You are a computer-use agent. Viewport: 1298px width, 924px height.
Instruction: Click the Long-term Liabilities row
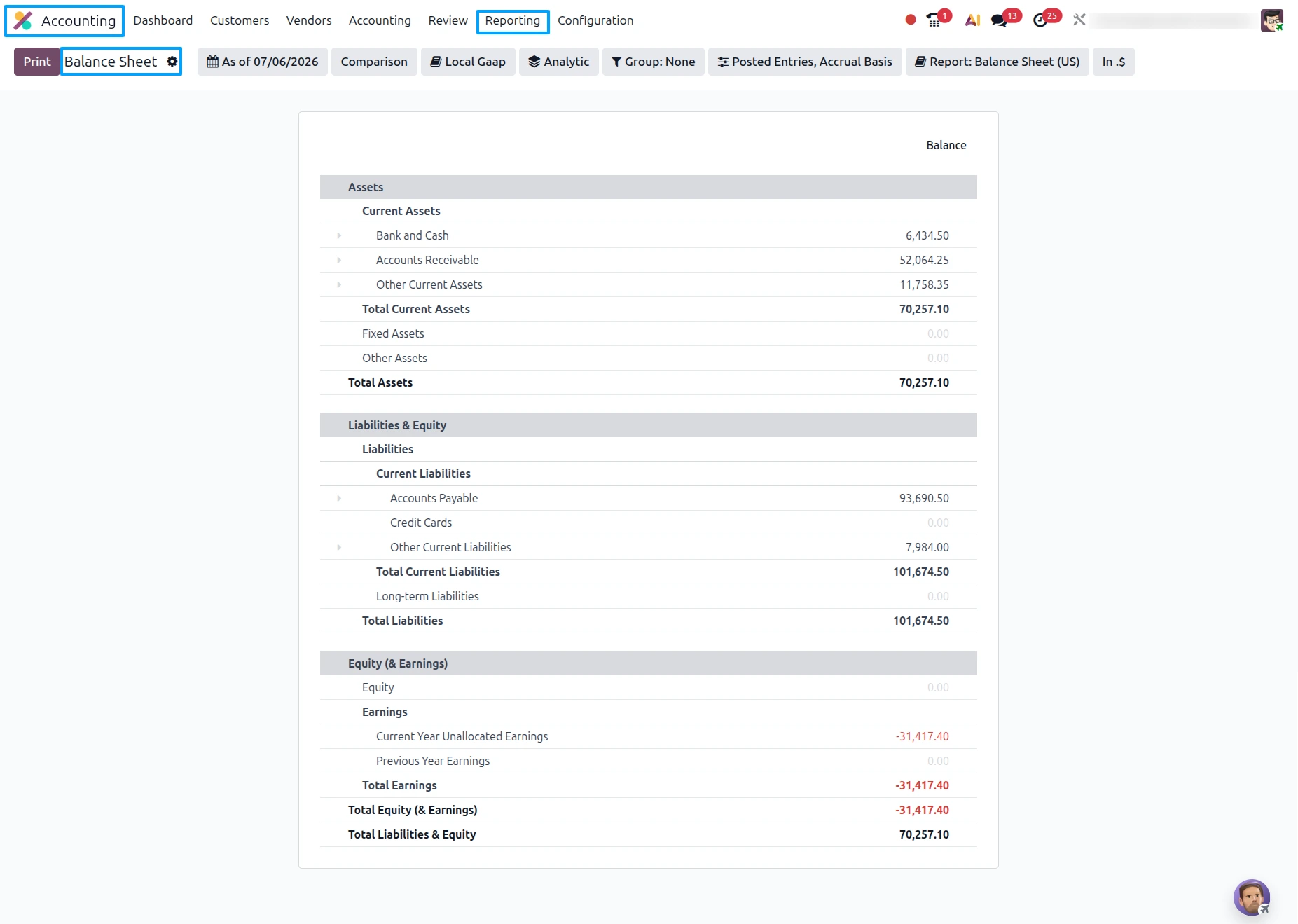648,596
